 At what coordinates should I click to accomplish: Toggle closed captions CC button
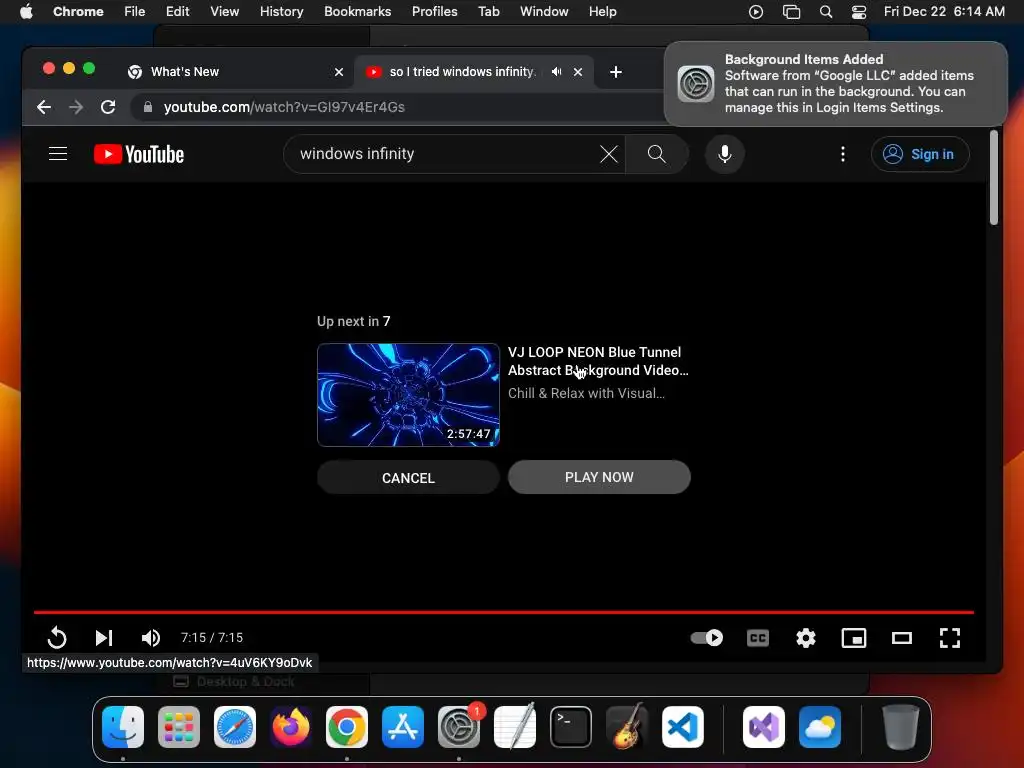758,638
